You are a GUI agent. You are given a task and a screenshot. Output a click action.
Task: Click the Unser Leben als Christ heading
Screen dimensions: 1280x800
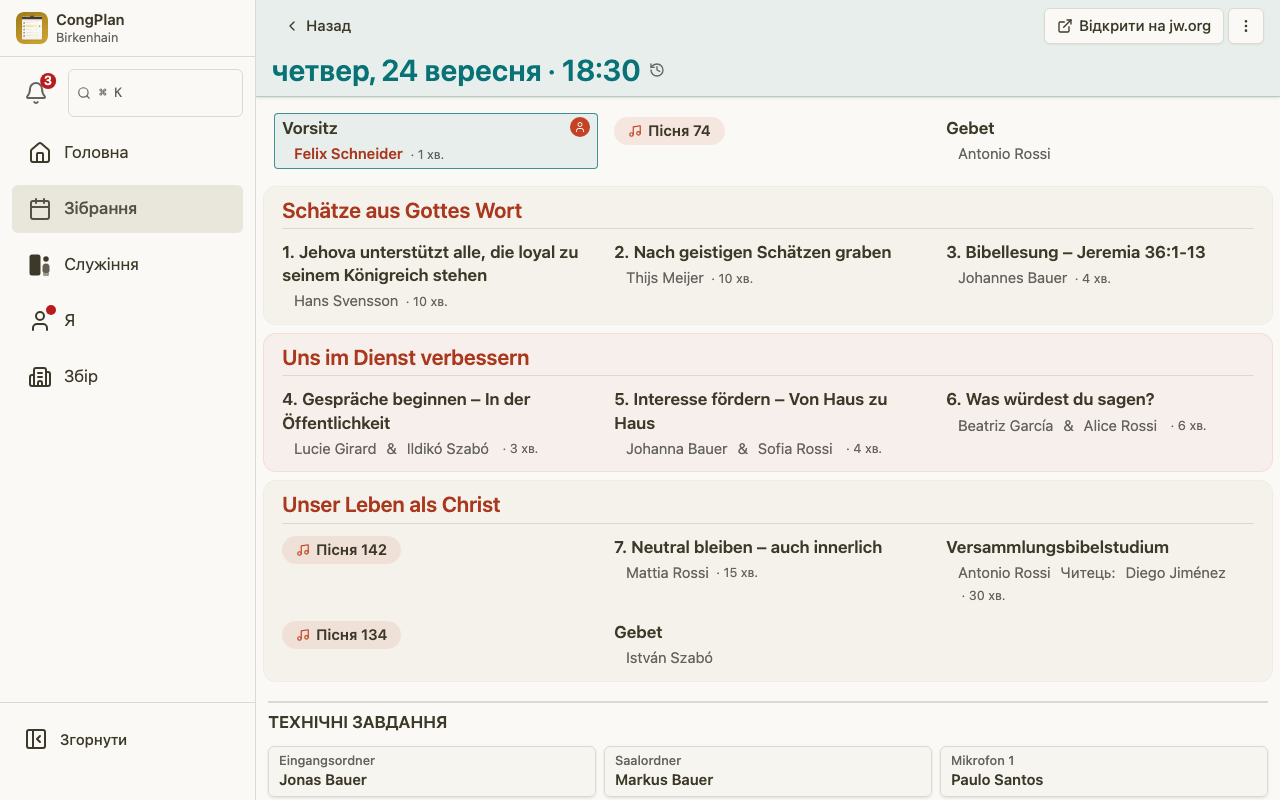[x=391, y=505]
